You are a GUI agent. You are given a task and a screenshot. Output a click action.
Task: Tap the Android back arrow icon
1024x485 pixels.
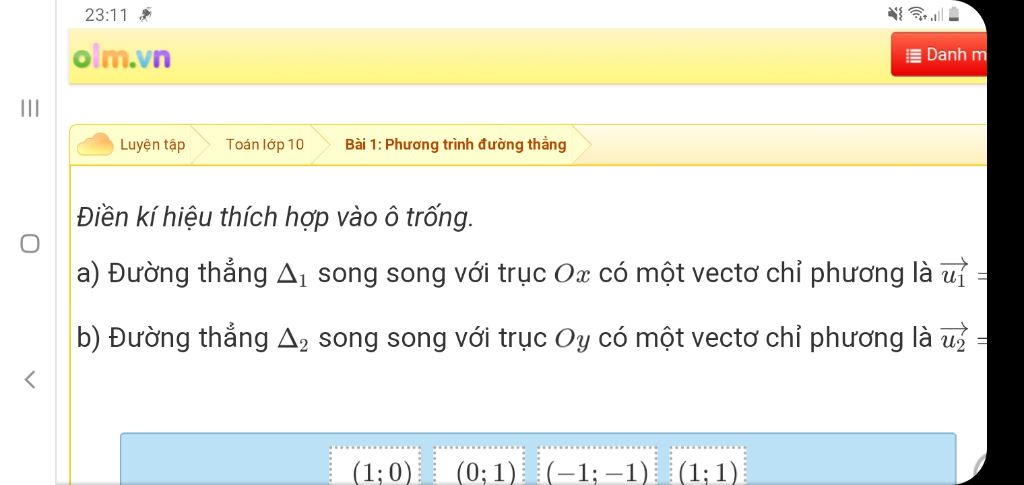coord(29,379)
